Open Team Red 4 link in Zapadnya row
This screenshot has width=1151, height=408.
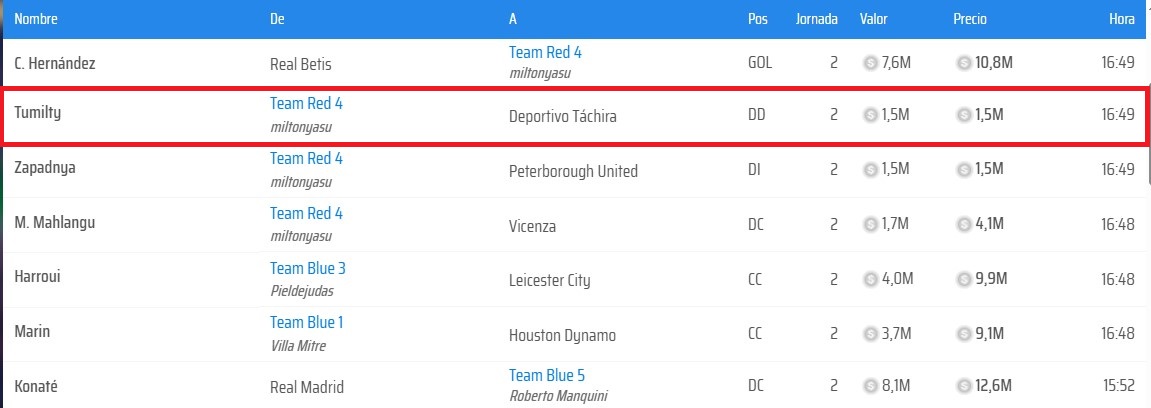coord(306,159)
